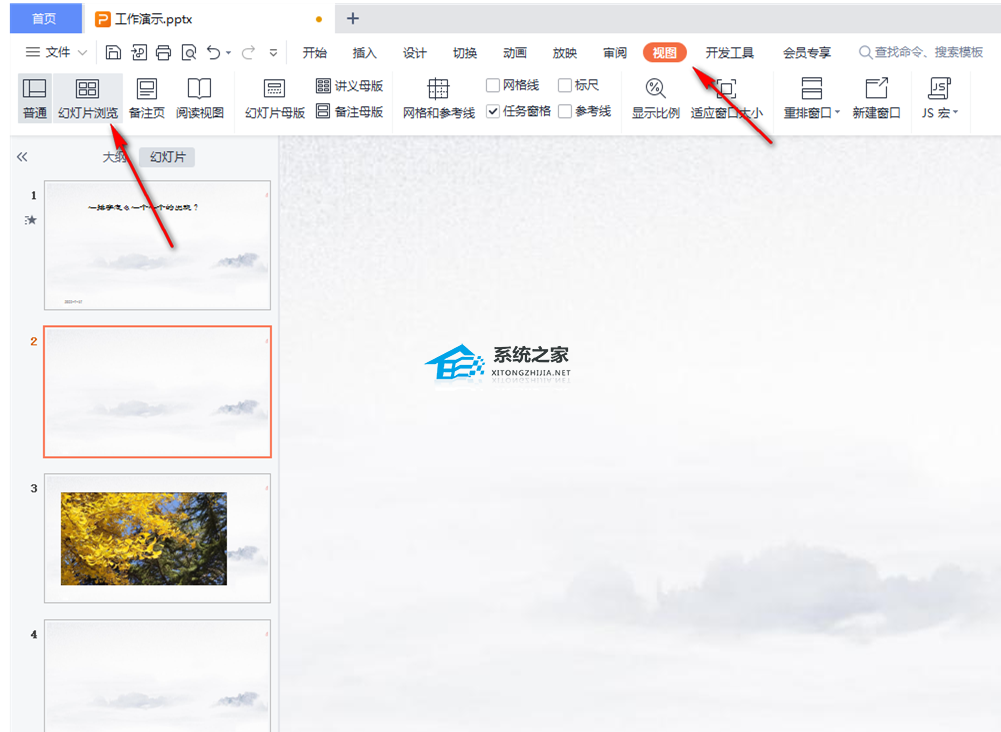Open the 开发工具 ribbon tab
Viewport: 1001px width, 732px height.
tap(730, 53)
